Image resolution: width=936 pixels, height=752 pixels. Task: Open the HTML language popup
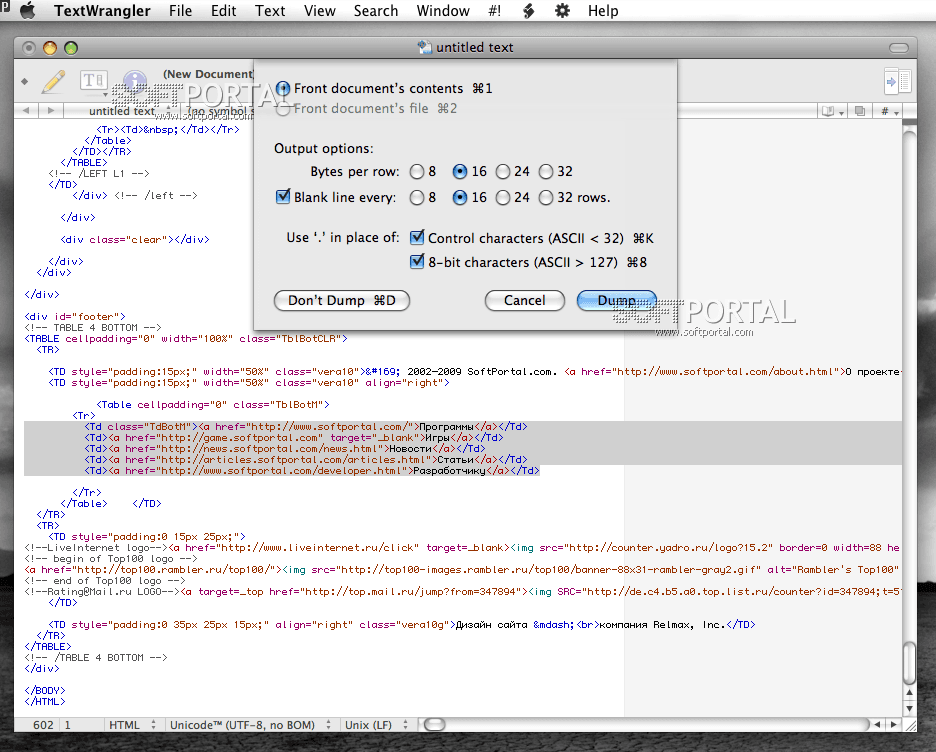point(130,725)
